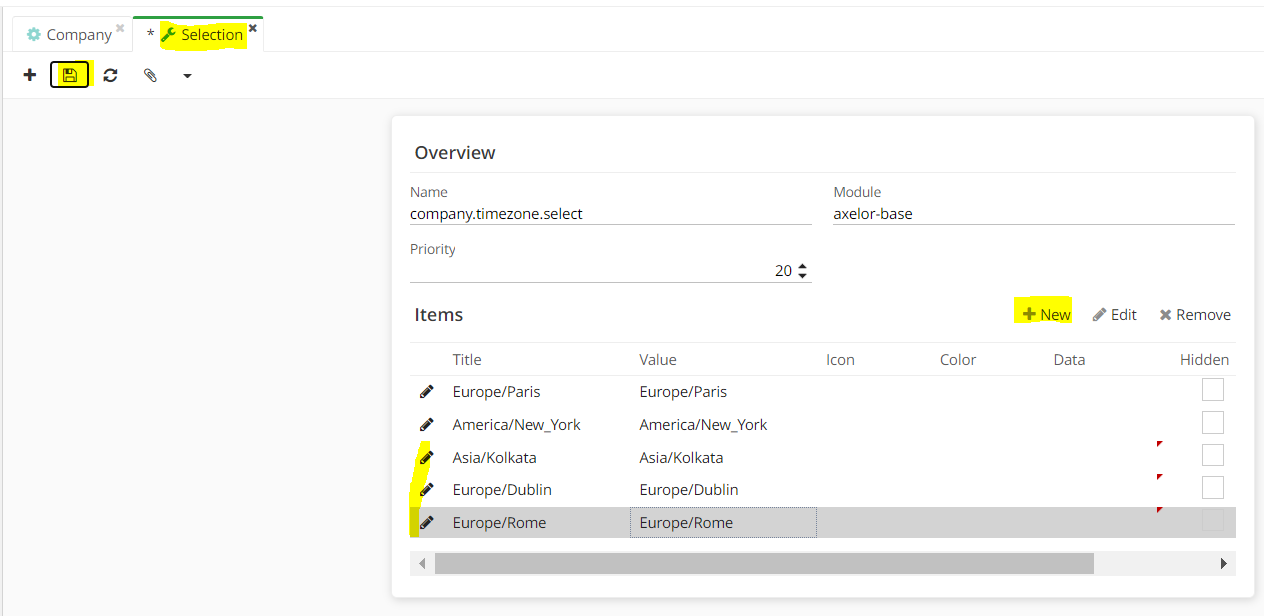1264x616 pixels.
Task: Edit America/New_York using its pencil icon
Action: pos(427,424)
